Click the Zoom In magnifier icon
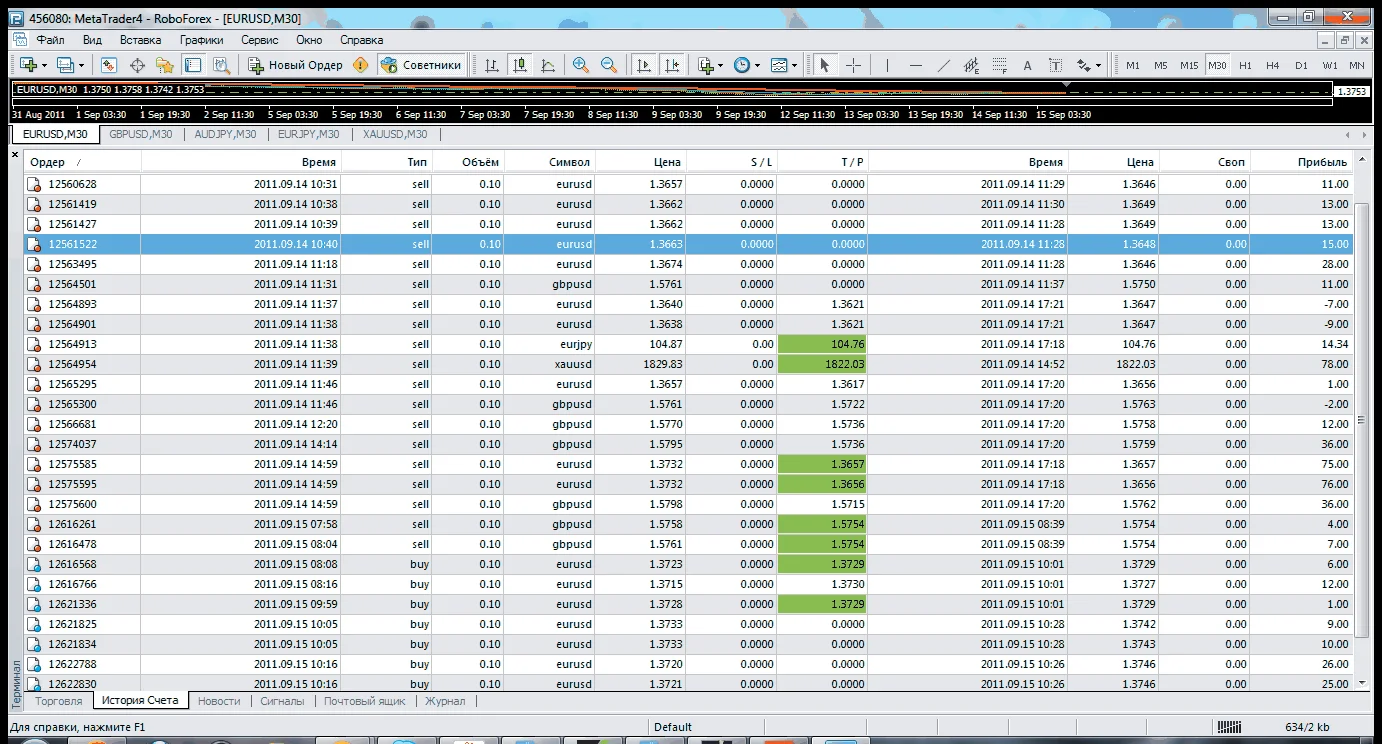Viewport: 1382px width, 744px height. [x=580, y=65]
